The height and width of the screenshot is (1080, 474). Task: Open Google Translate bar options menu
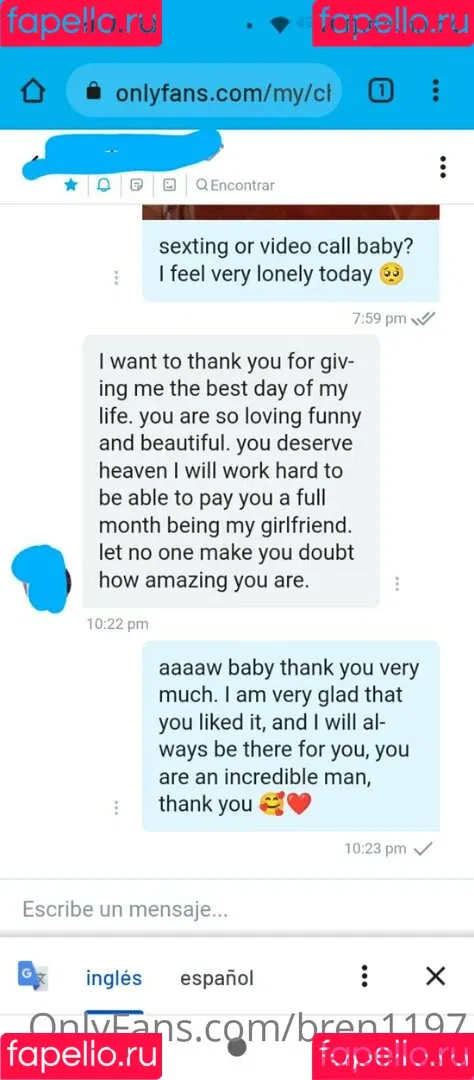pyautogui.click(x=364, y=976)
